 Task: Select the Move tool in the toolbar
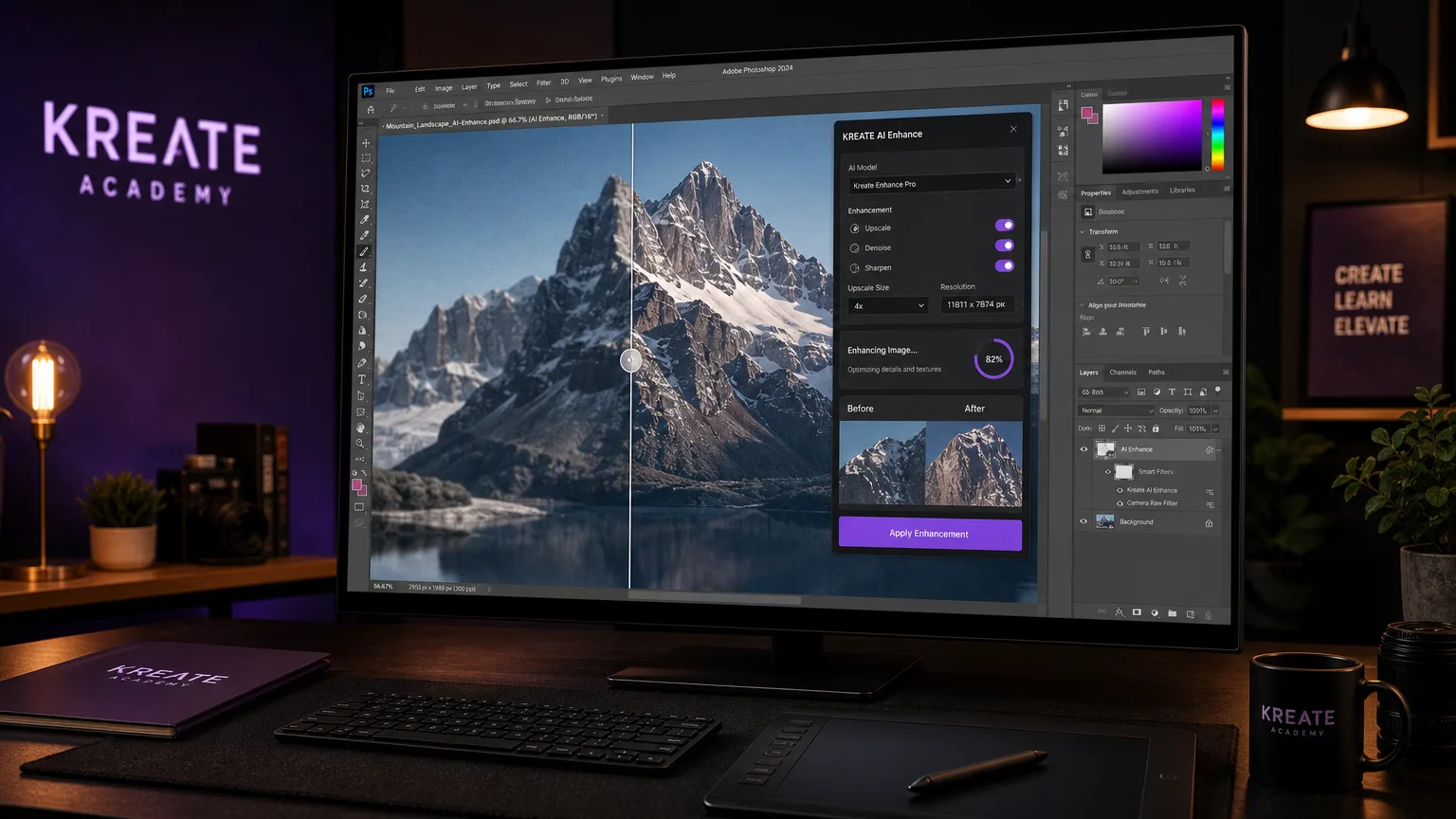click(x=366, y=143)
